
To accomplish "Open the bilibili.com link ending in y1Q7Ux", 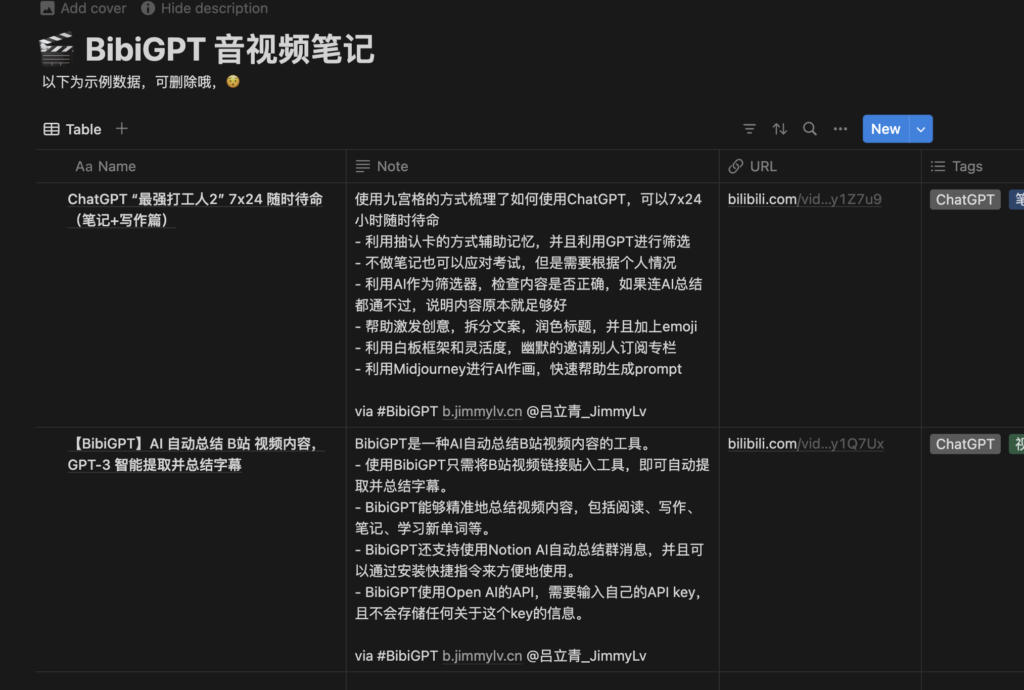I will click(x=805, y=444).
